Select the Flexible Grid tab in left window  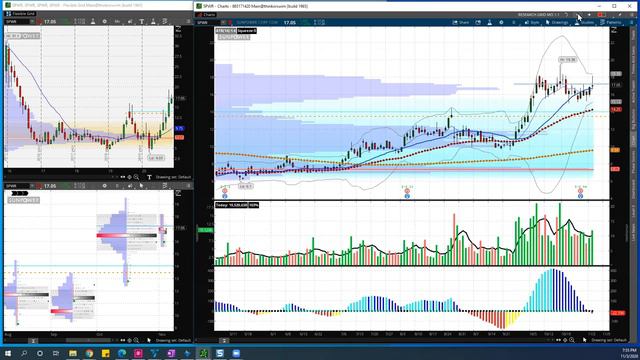click(x=20, y=13)
